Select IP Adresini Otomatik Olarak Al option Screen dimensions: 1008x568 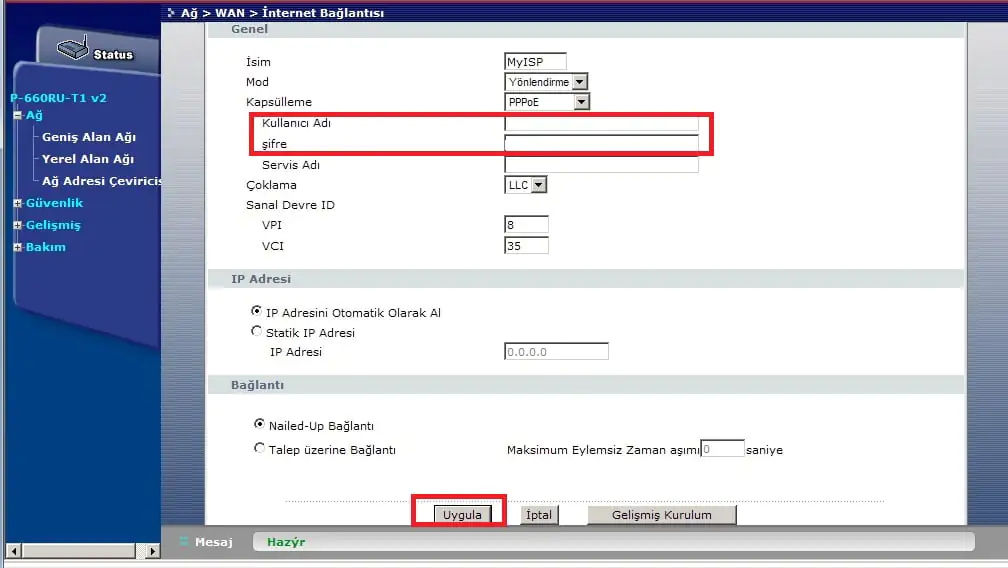[x=257, y=312]
